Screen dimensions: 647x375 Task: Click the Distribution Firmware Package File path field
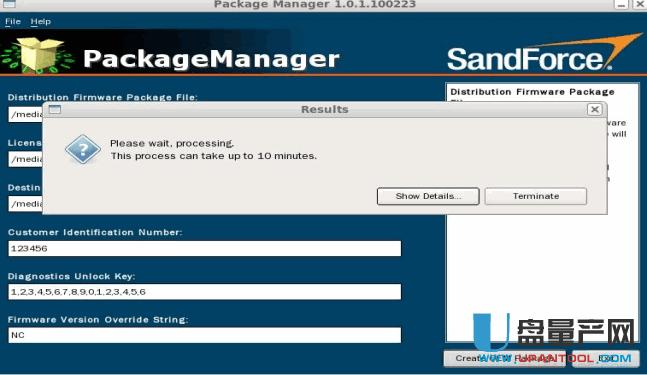[x=26, y=114]
